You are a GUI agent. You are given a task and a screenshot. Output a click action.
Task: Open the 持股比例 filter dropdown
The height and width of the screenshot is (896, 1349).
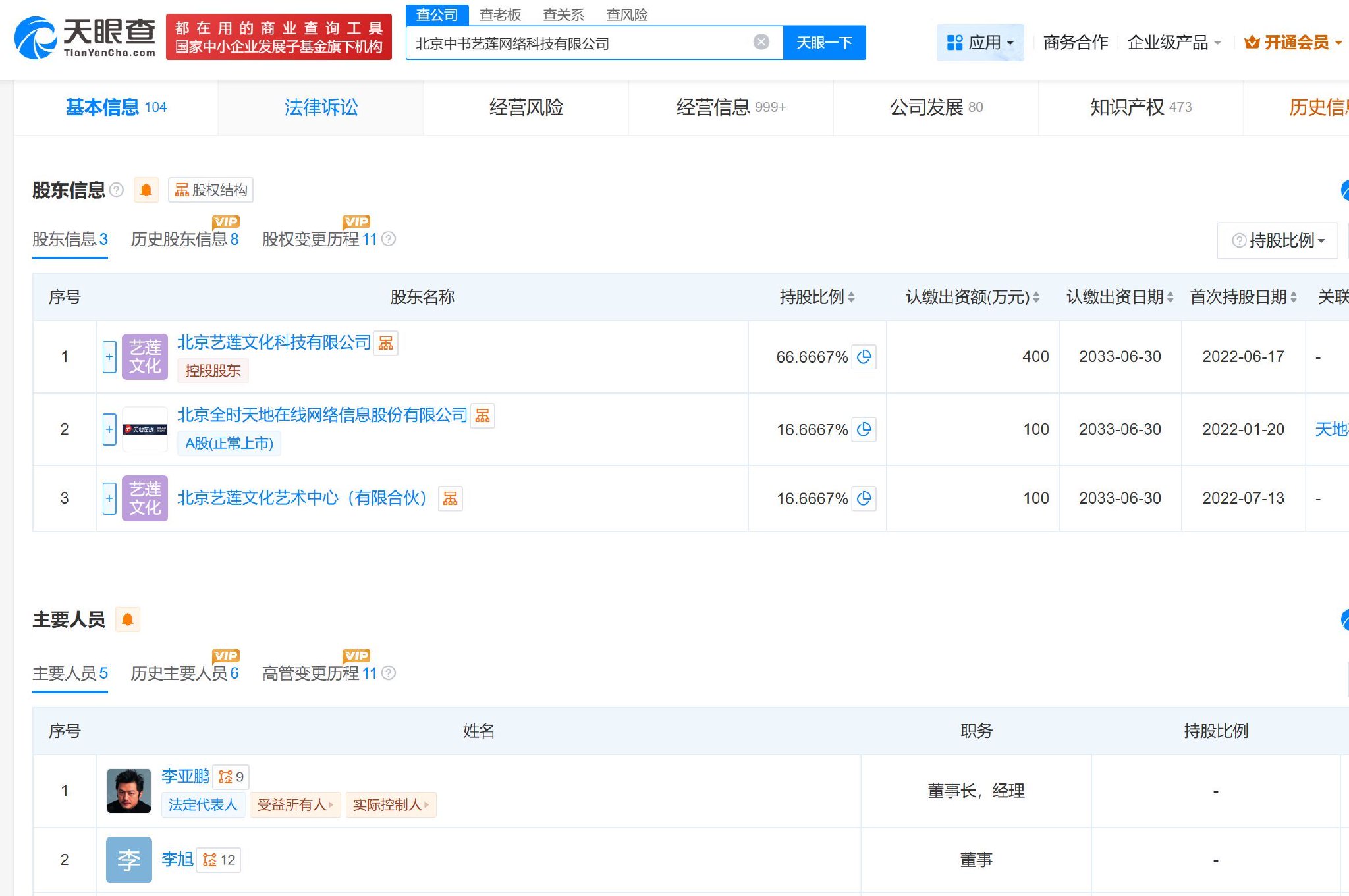point(1277,240)
